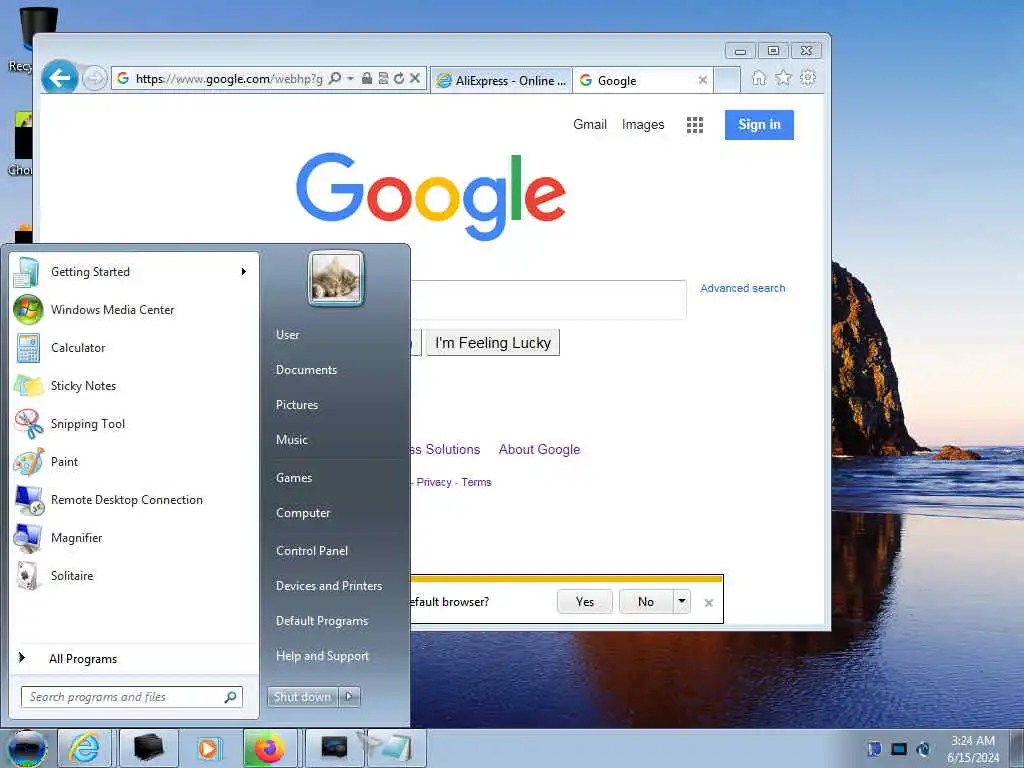View the security lock icon in address bar

coord(367,78)
